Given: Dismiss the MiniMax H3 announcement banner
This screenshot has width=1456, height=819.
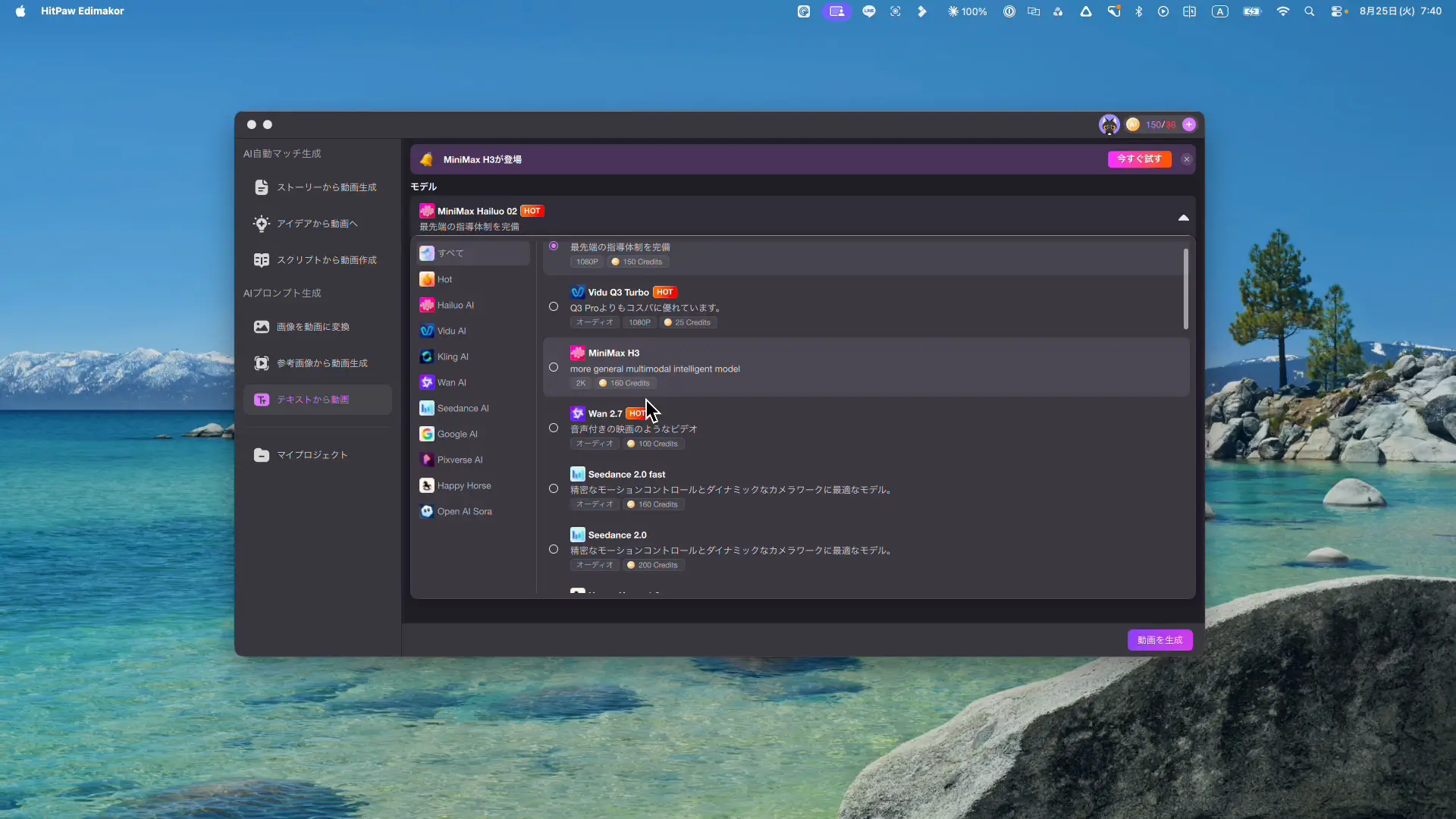Looking at the screenshot, I should coord(1187,159).
